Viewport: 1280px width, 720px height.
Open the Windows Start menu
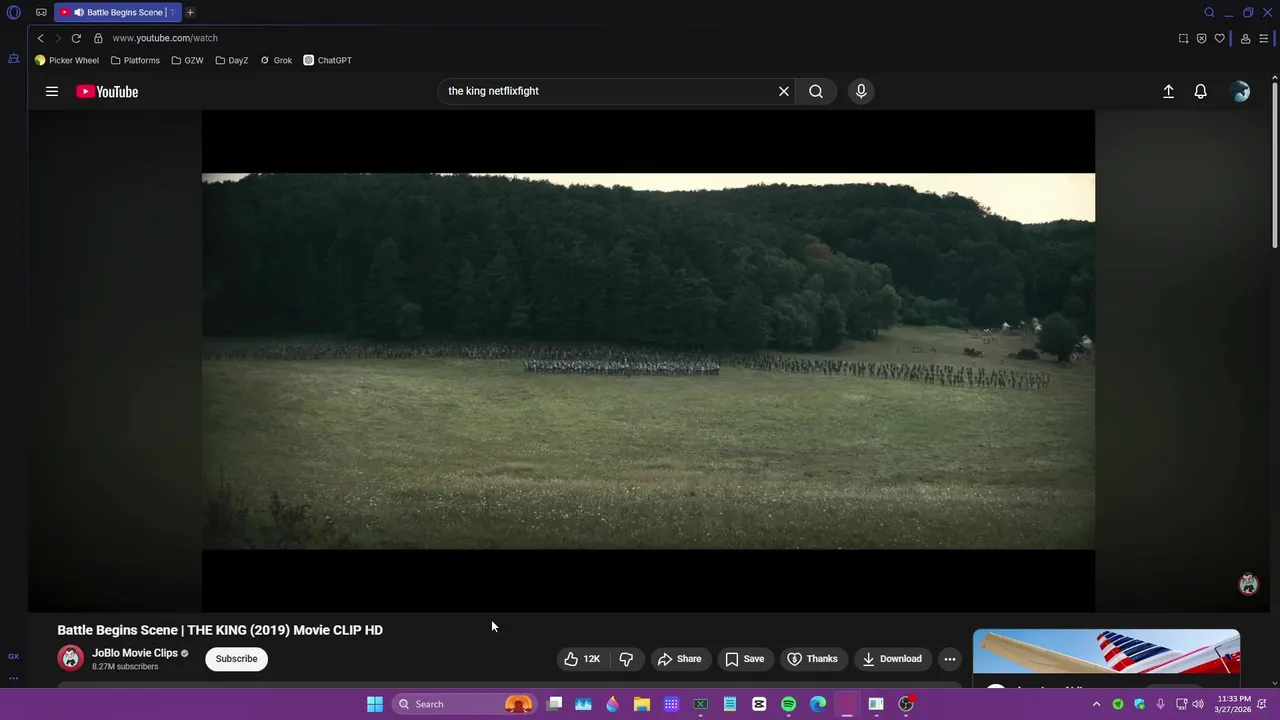374,704
